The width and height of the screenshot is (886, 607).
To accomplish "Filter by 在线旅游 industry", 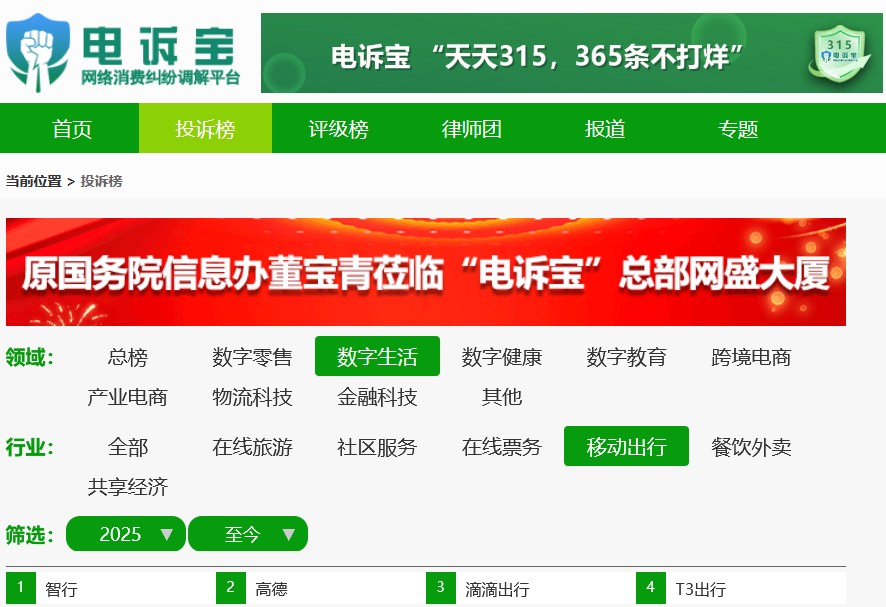I will point(252,446).
